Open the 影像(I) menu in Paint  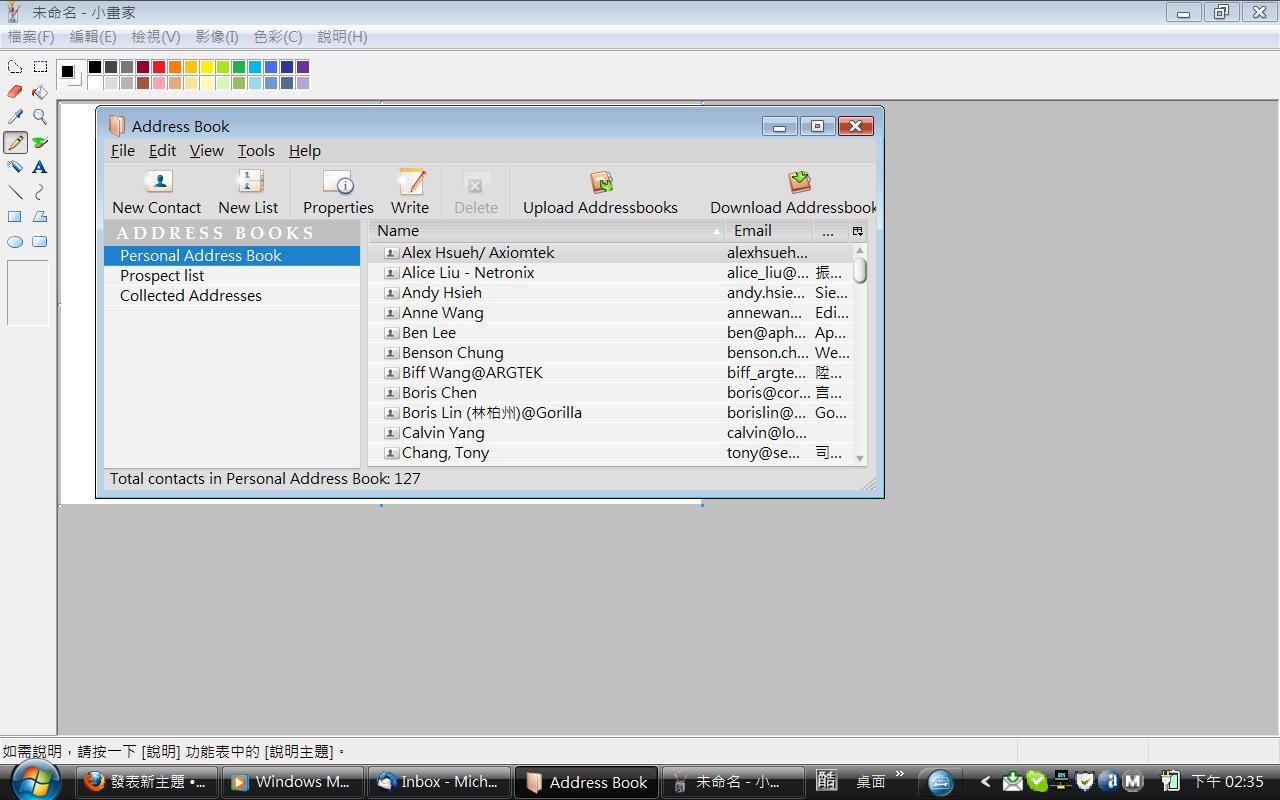[x=217, y=37]
